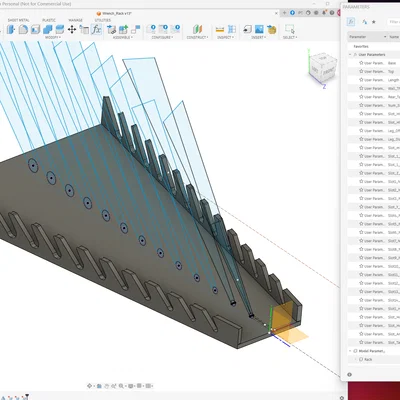
Task: Click the ViewCube in the viewport corner
Action: point(323,68)
